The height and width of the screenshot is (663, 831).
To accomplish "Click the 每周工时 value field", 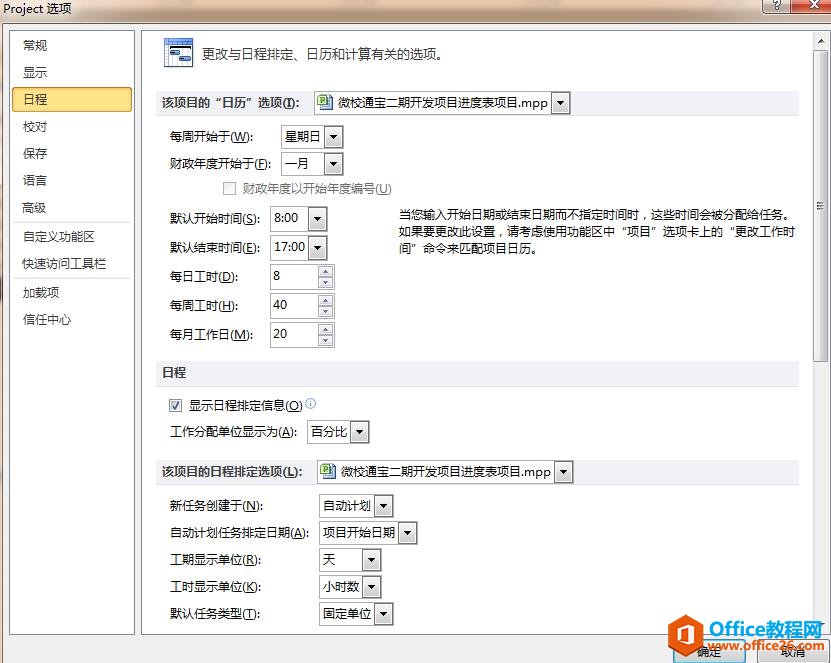I will [294, 306].
